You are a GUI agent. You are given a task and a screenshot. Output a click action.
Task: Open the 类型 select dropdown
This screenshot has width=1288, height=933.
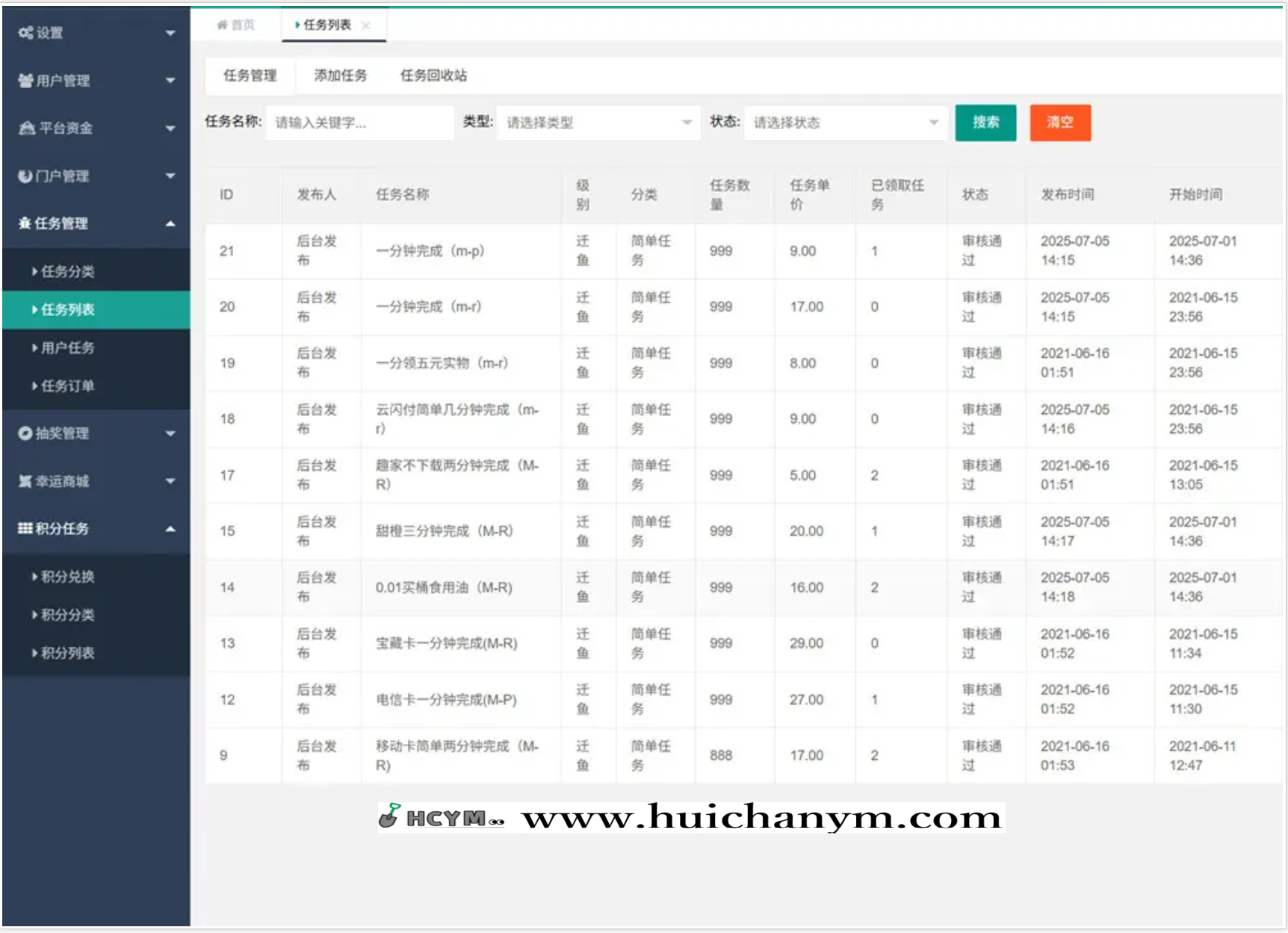coord(598,123)
